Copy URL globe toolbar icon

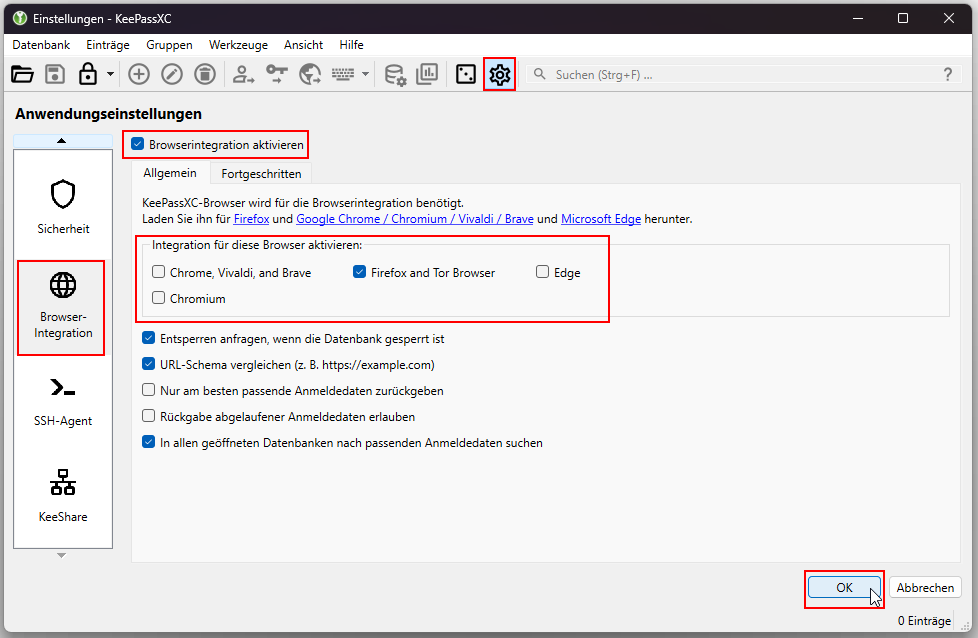coord(309,74)
